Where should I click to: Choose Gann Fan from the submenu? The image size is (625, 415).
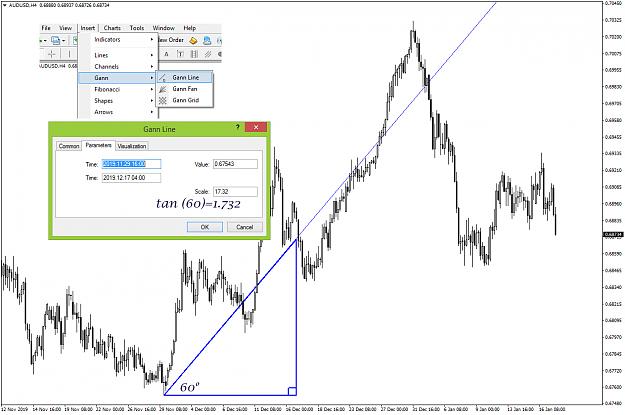pyautogui.click(x=185, y=89)
